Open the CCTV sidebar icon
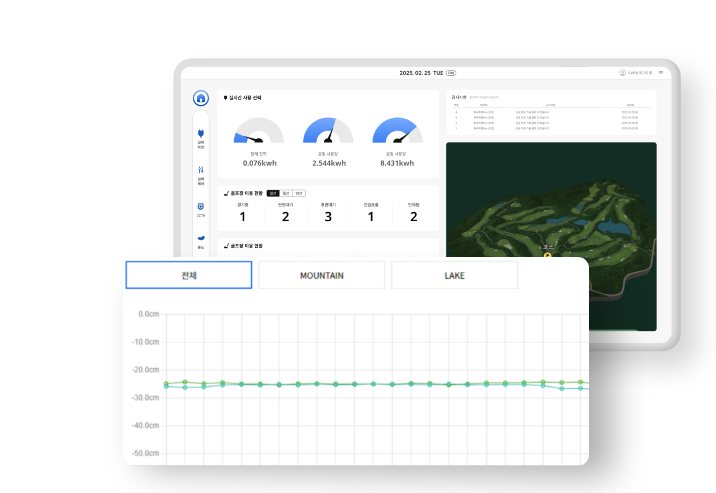 tap(201, 208)
